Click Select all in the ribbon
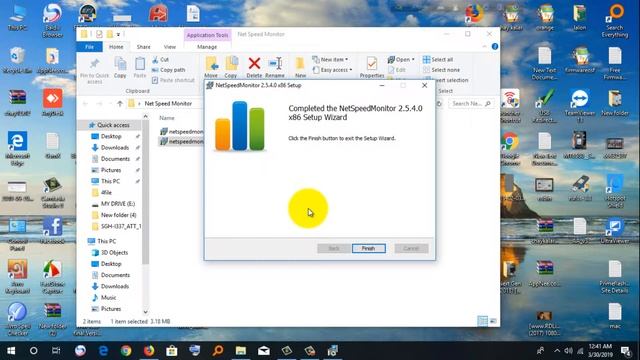Viewport: 640px width, 360px height. [x=438, y=60]
